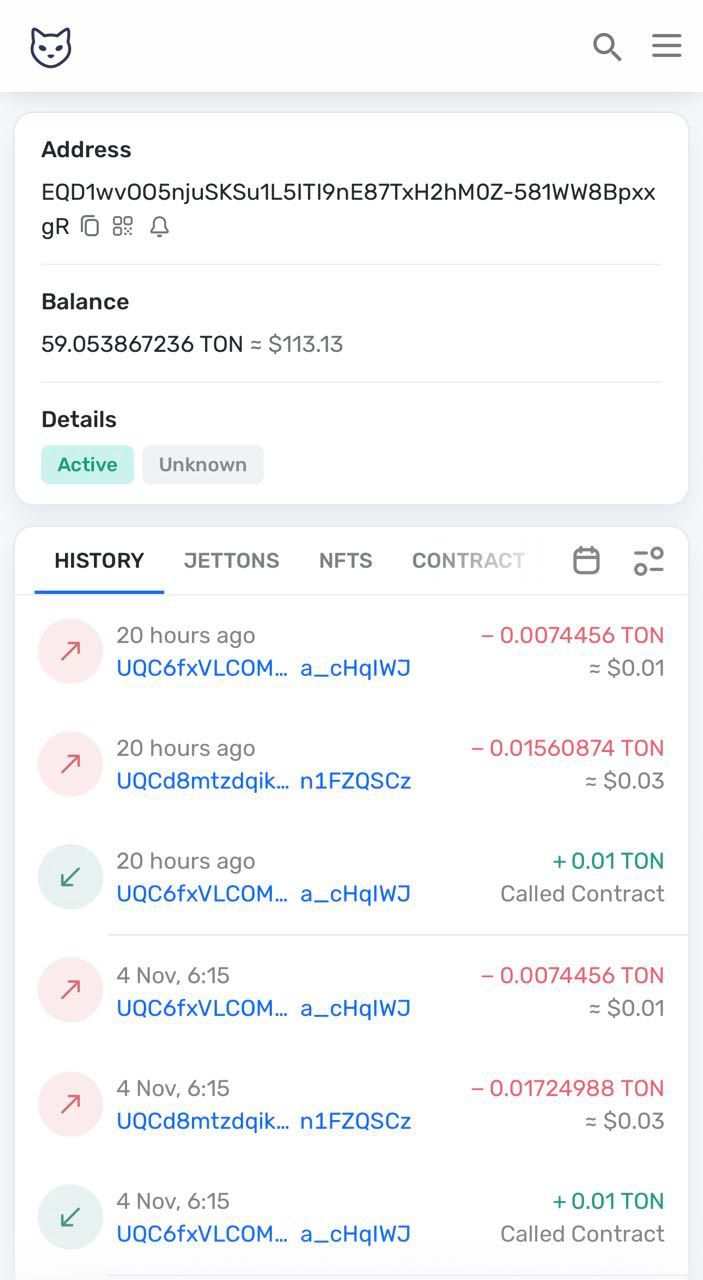Open the NFTS tab

(x=345, y=560)
